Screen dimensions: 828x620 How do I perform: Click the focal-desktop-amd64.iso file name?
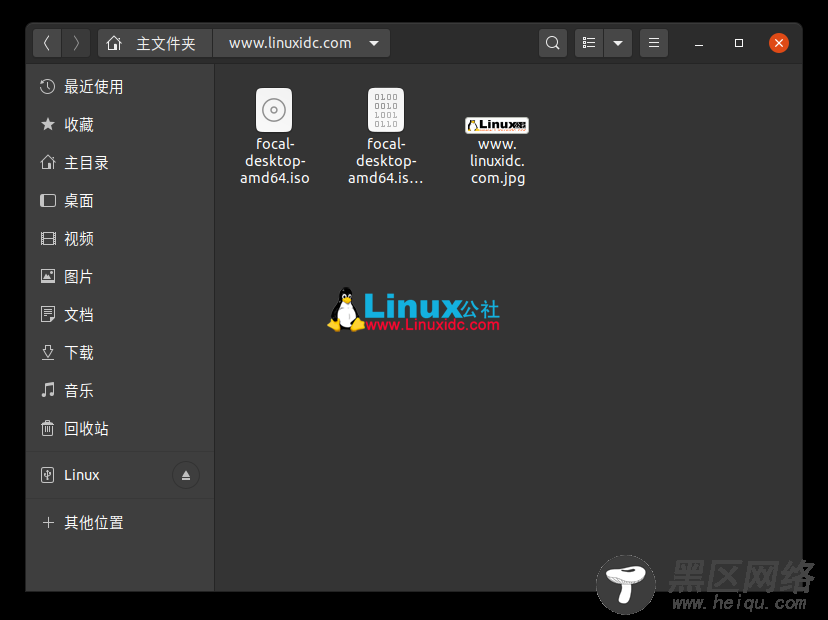pyautogui.click(x=275, y=161)
